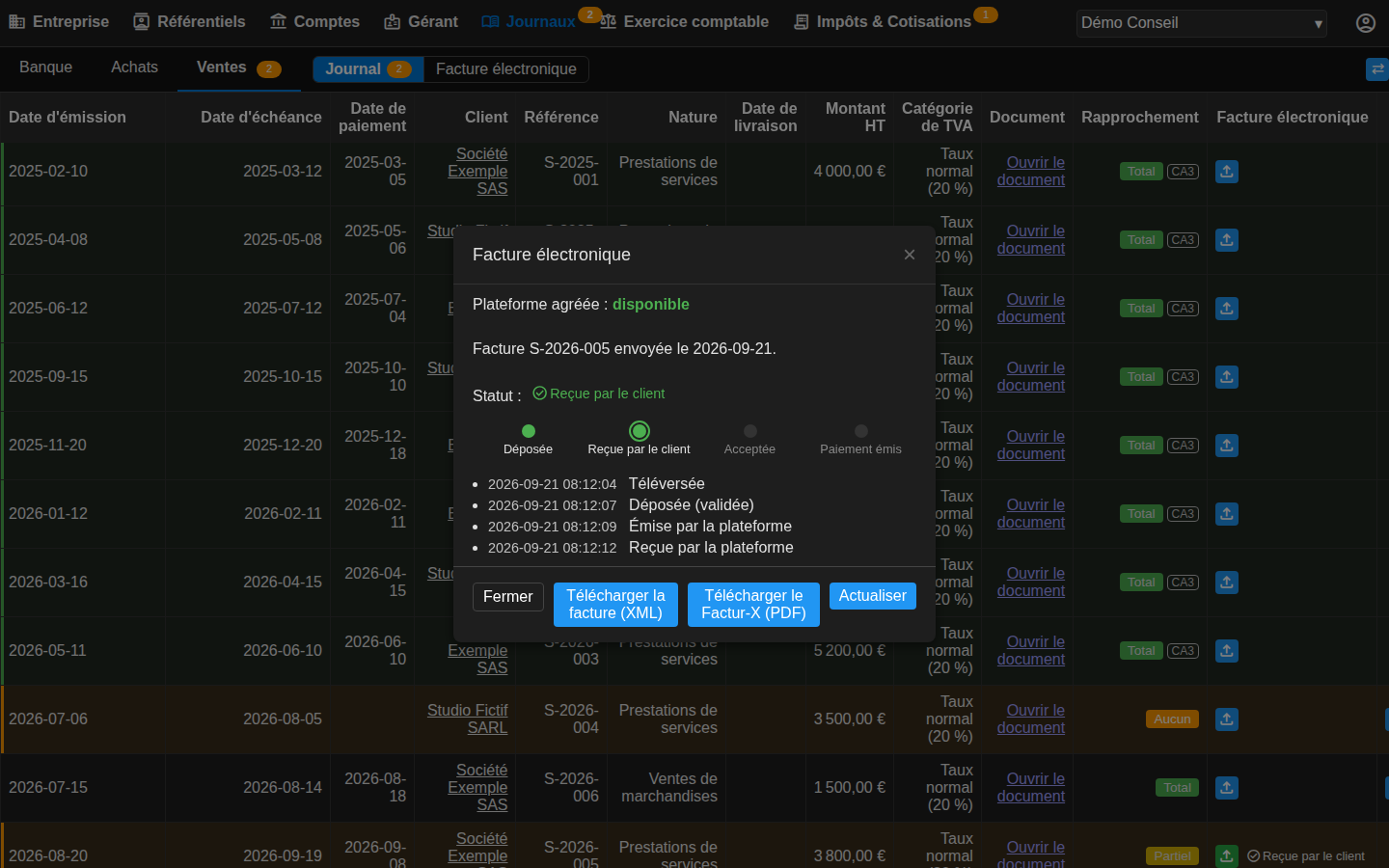This screenshot has height=868, width=1389.
Task: Open the Gérant menu
Action: point(421,21)
